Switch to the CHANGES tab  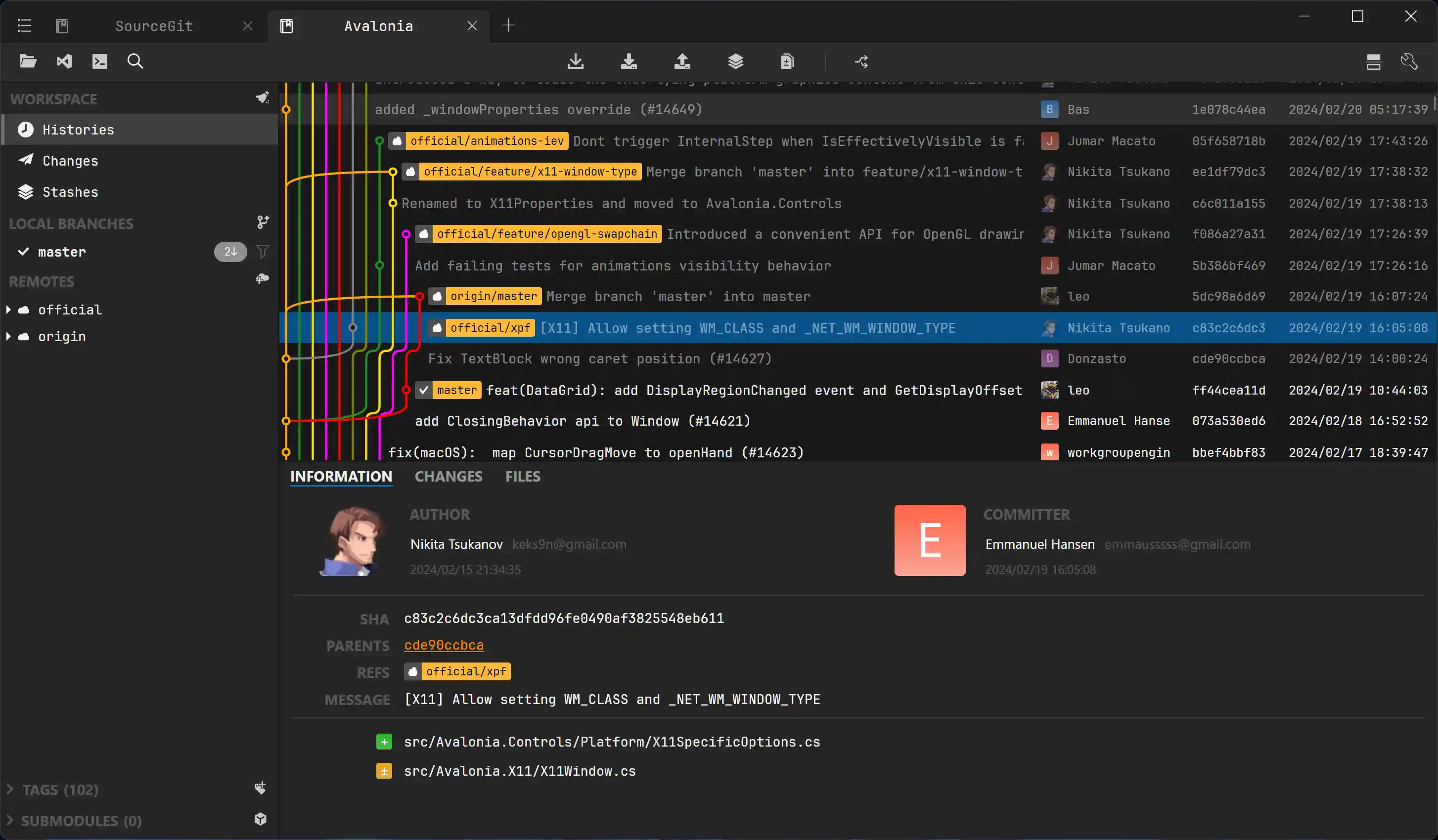coord(448,477)
